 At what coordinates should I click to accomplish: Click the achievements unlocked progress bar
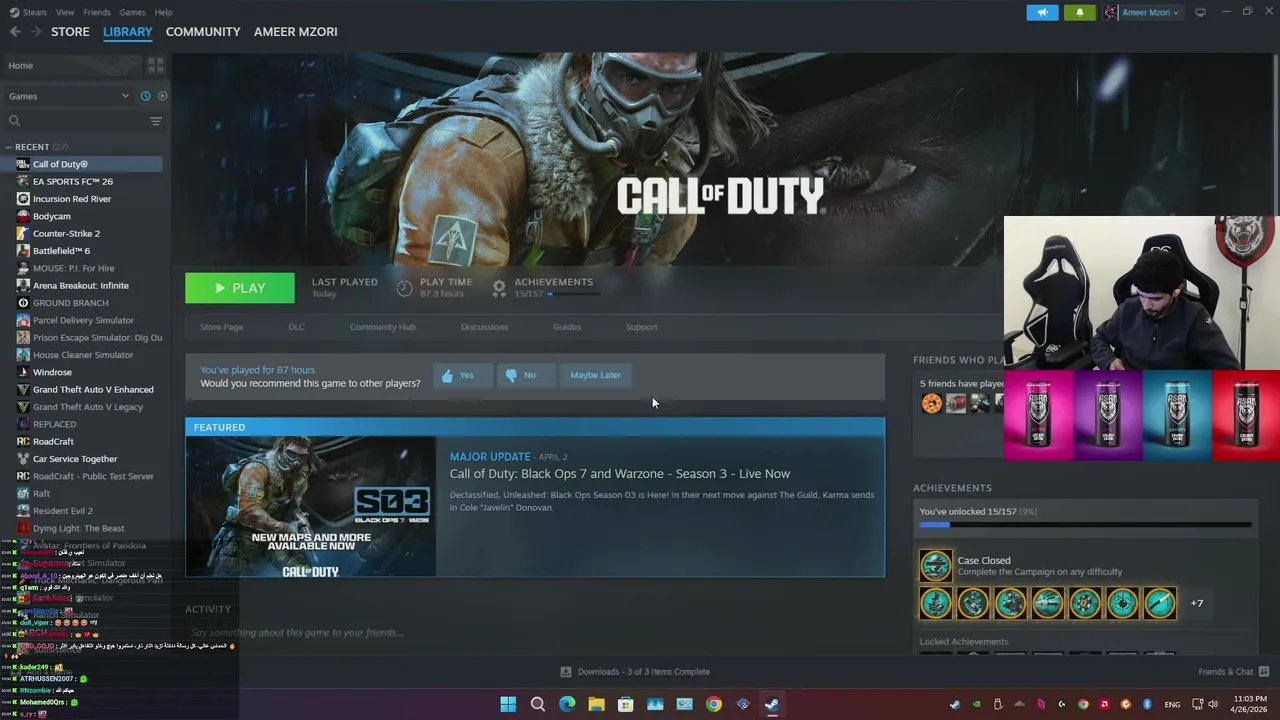tap(1085, 525)
